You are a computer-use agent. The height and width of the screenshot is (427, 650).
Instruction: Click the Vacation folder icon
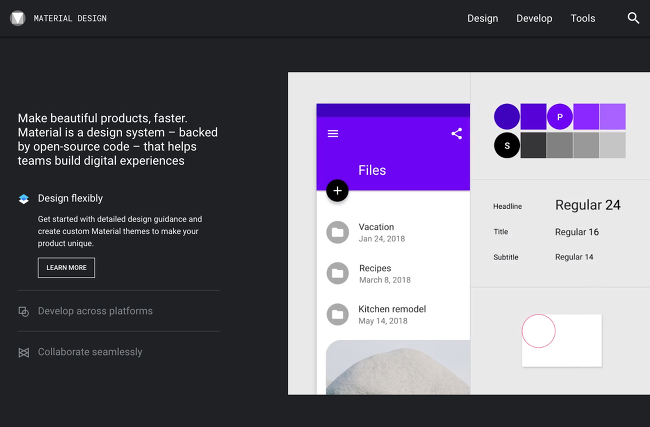pos(337,233)
